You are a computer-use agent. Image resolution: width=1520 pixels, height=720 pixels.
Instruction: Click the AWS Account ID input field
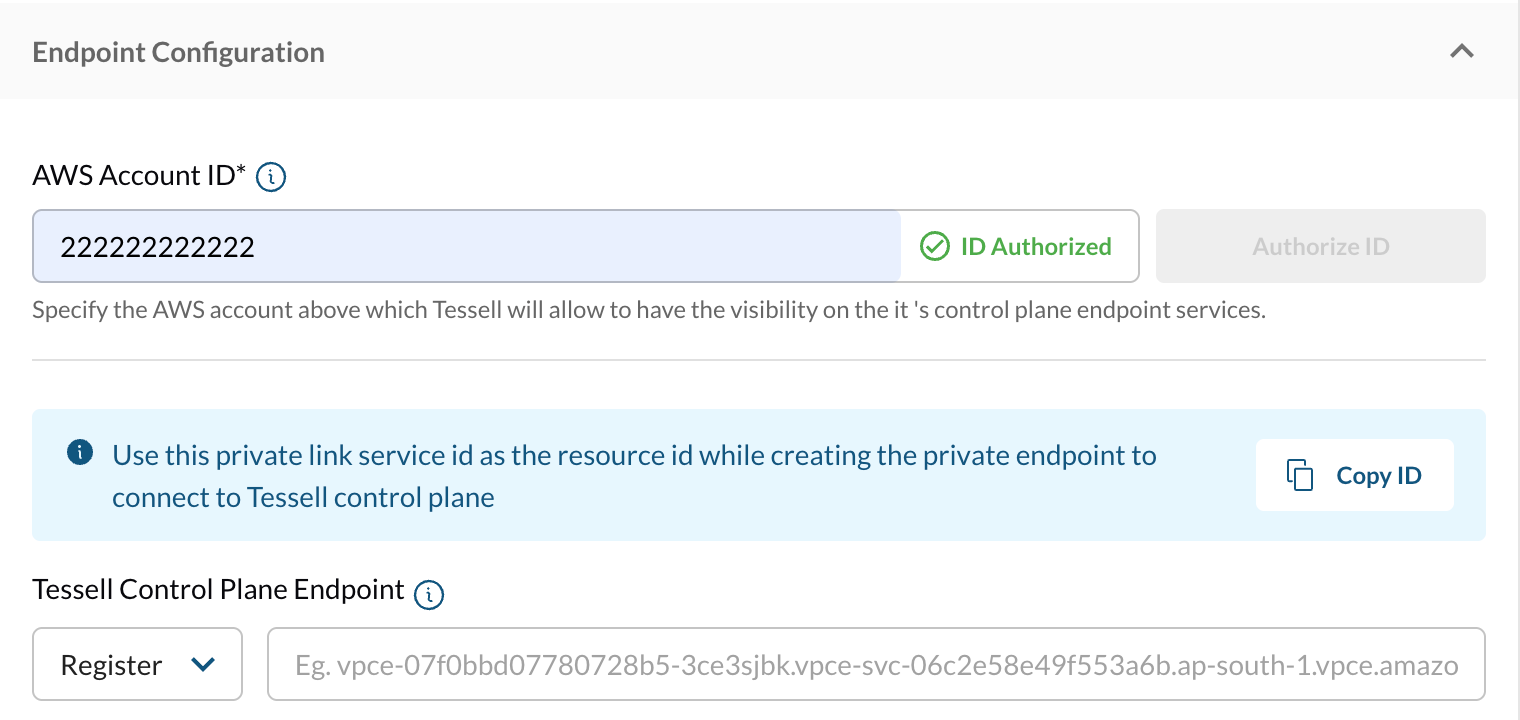click(466, 246)
